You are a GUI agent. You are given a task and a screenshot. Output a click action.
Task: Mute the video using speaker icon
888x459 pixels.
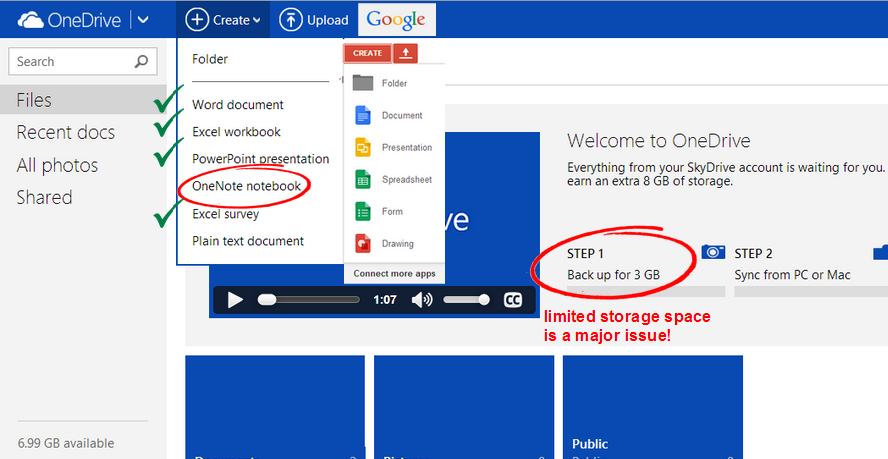421,300
